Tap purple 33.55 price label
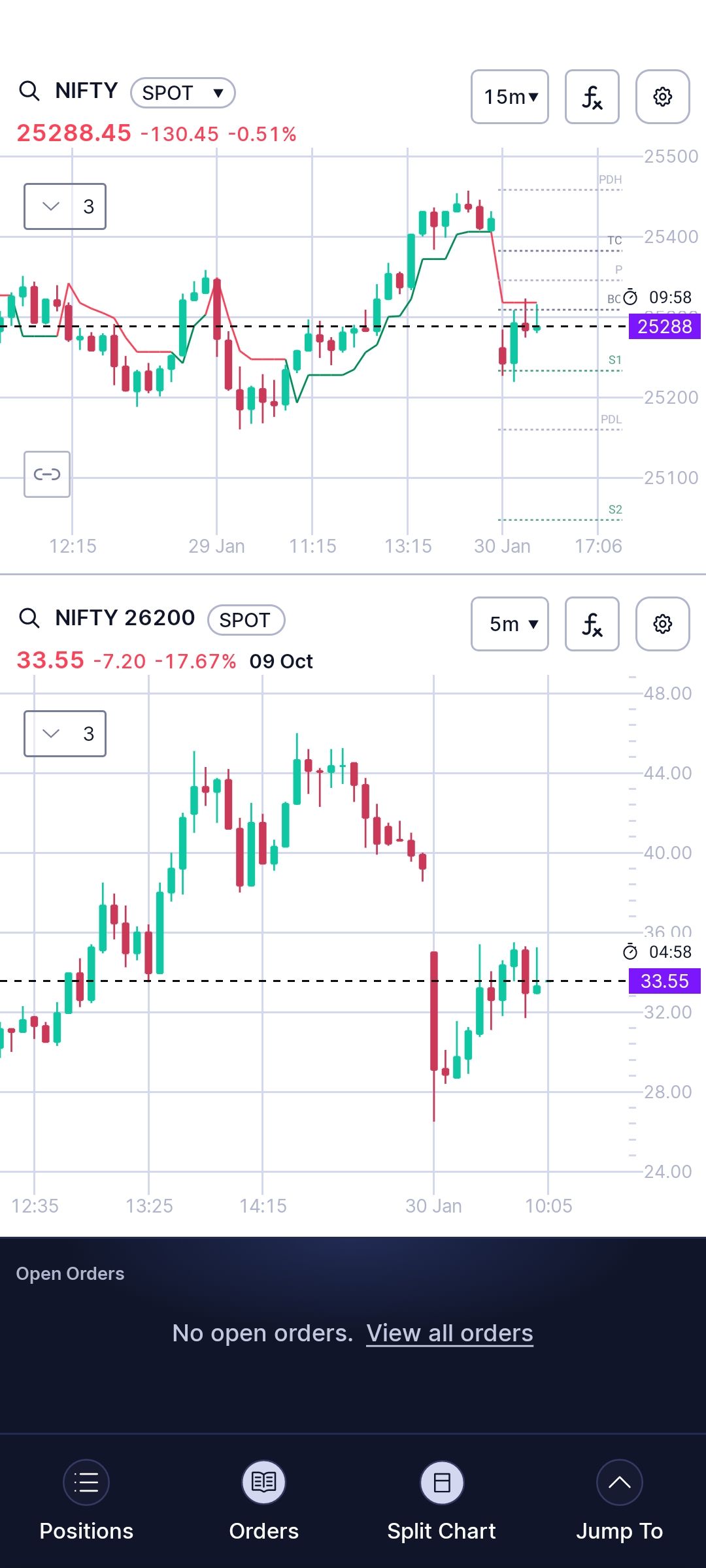This screenshot has height=1568, width=706. [x=664, y=981]
